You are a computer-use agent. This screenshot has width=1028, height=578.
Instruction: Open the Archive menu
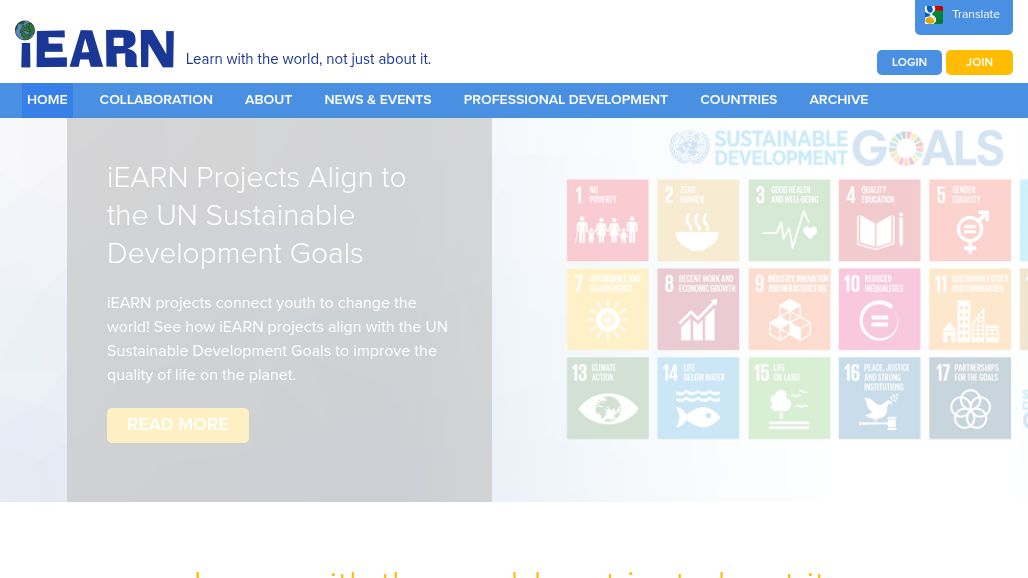[839, 100]
